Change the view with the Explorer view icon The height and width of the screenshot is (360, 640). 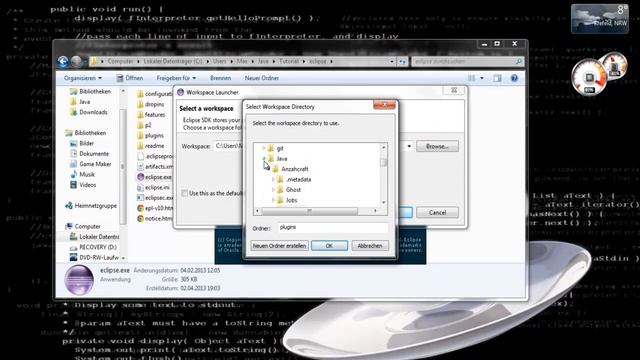click(471, 78)
